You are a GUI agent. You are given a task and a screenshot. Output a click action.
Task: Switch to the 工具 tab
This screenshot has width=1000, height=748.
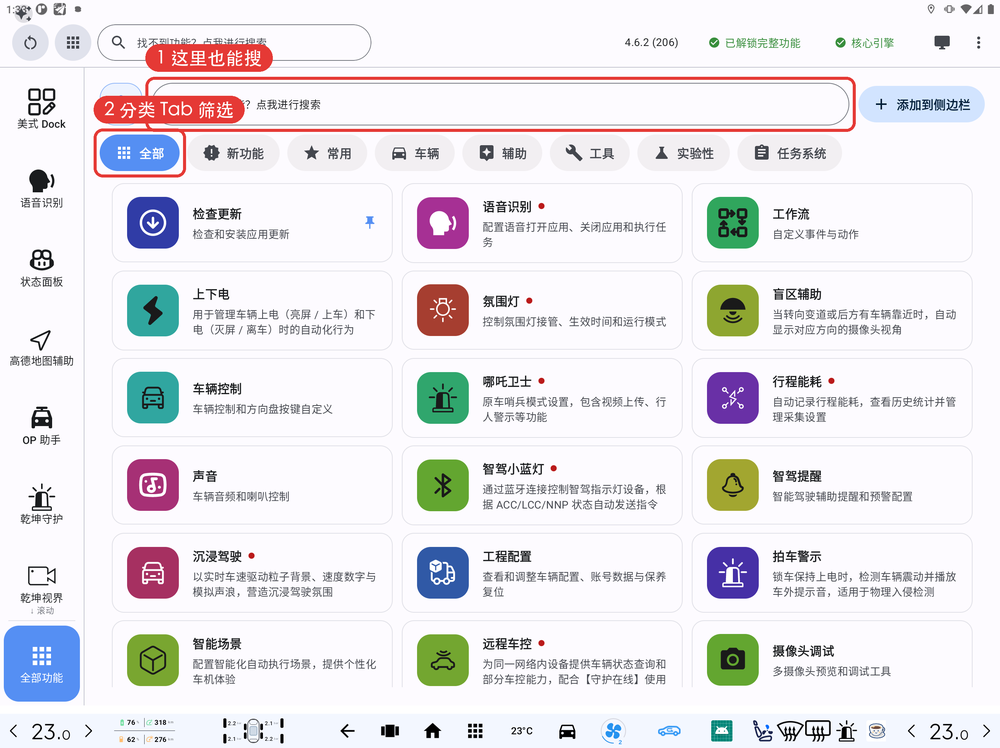pyautogui.click(x=590, y=153)
